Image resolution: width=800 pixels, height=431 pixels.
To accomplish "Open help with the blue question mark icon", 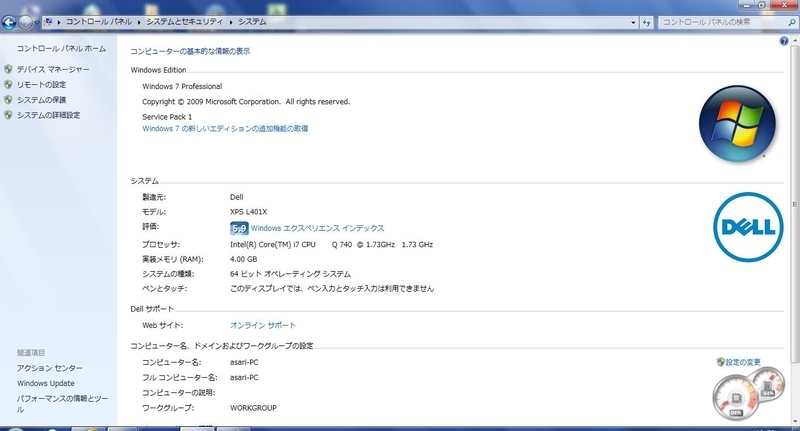I will coord(784,41).
